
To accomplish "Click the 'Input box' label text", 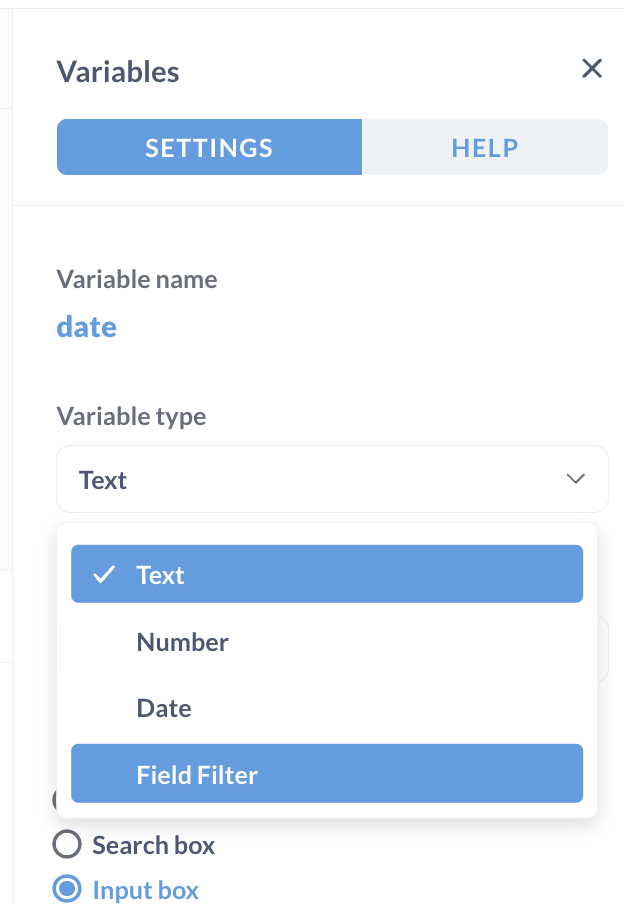I will [145, 890].
